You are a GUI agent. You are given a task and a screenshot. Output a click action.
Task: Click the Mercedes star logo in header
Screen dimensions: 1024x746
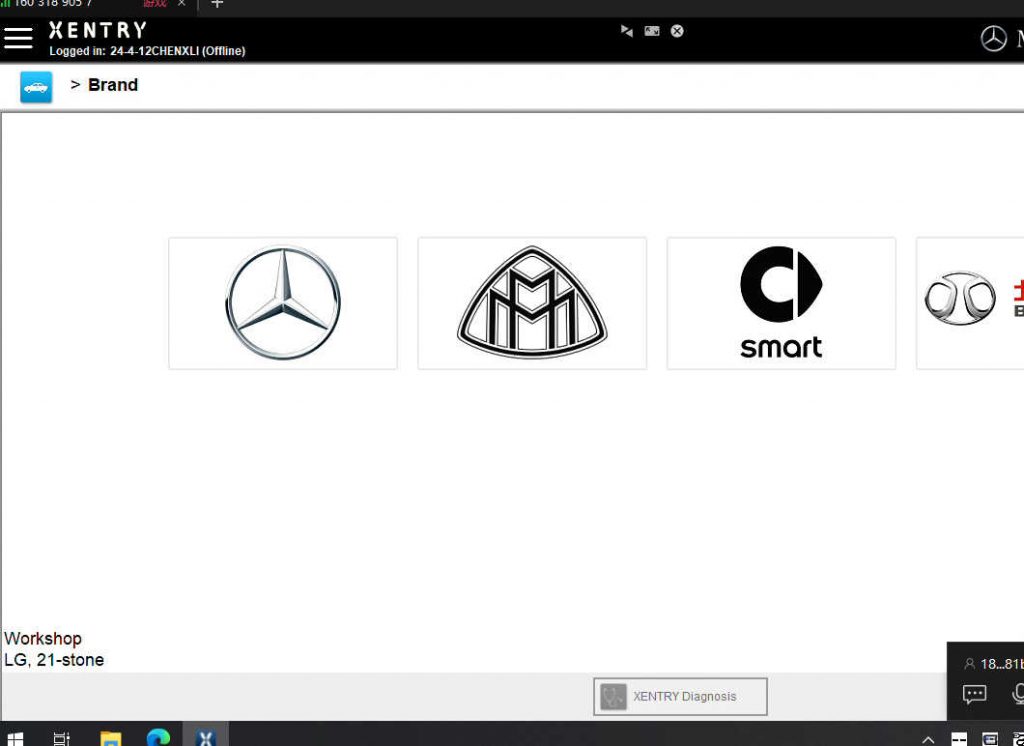[x=993, y=39]
